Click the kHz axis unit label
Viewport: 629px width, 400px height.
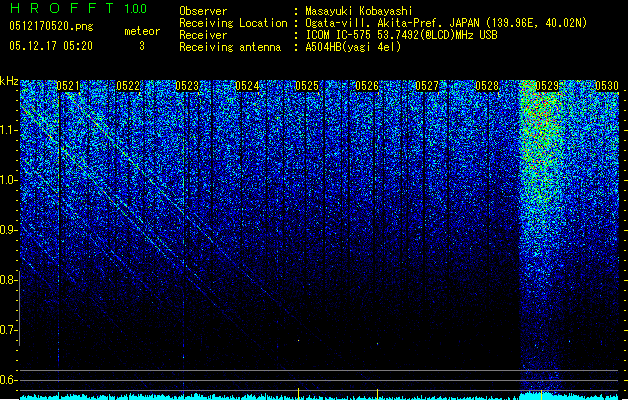pyautogui.click(x=9, y=81)
